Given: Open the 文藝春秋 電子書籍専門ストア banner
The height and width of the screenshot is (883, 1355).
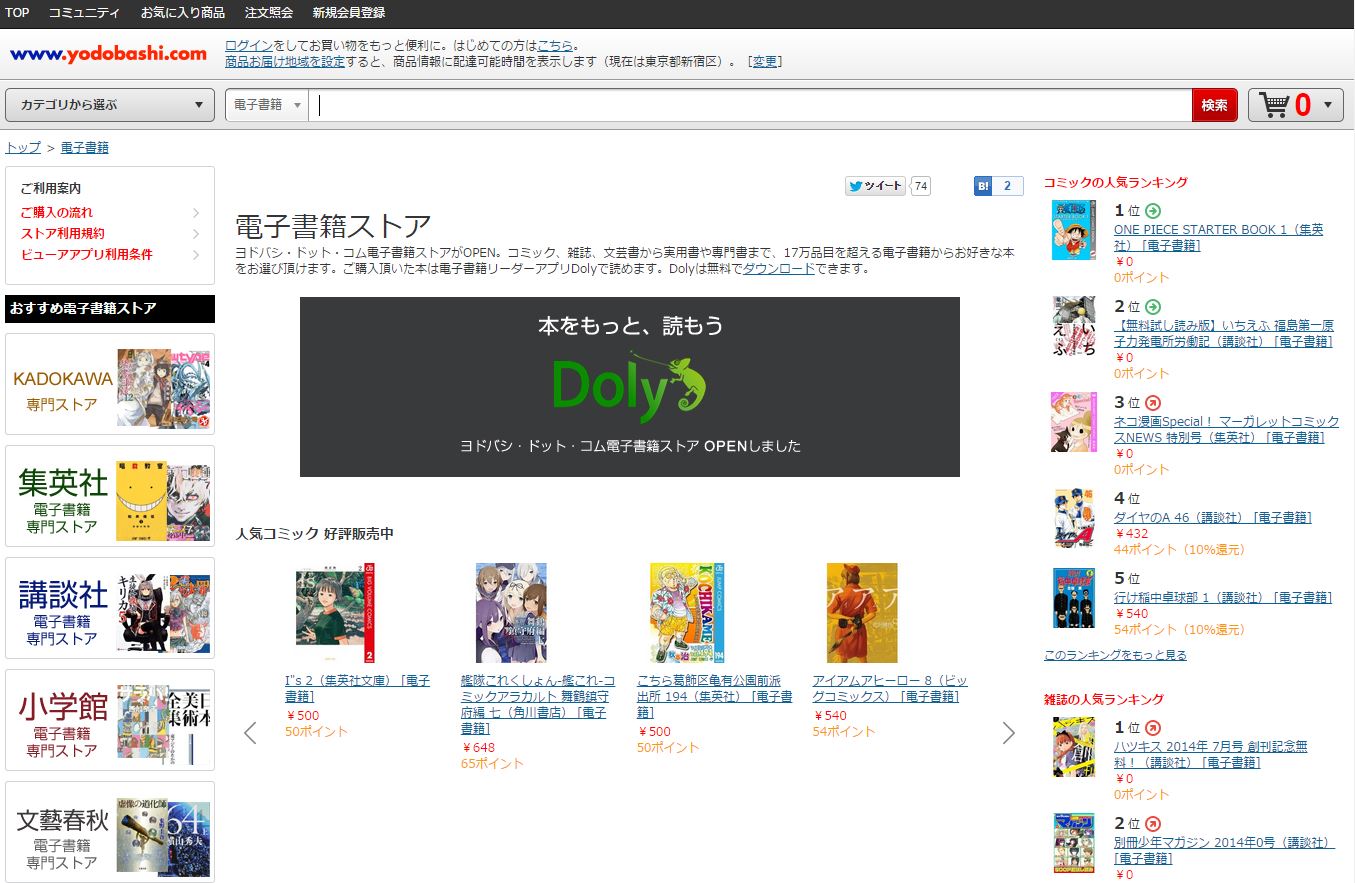Looking at the screenshot, I should (110, 832).
